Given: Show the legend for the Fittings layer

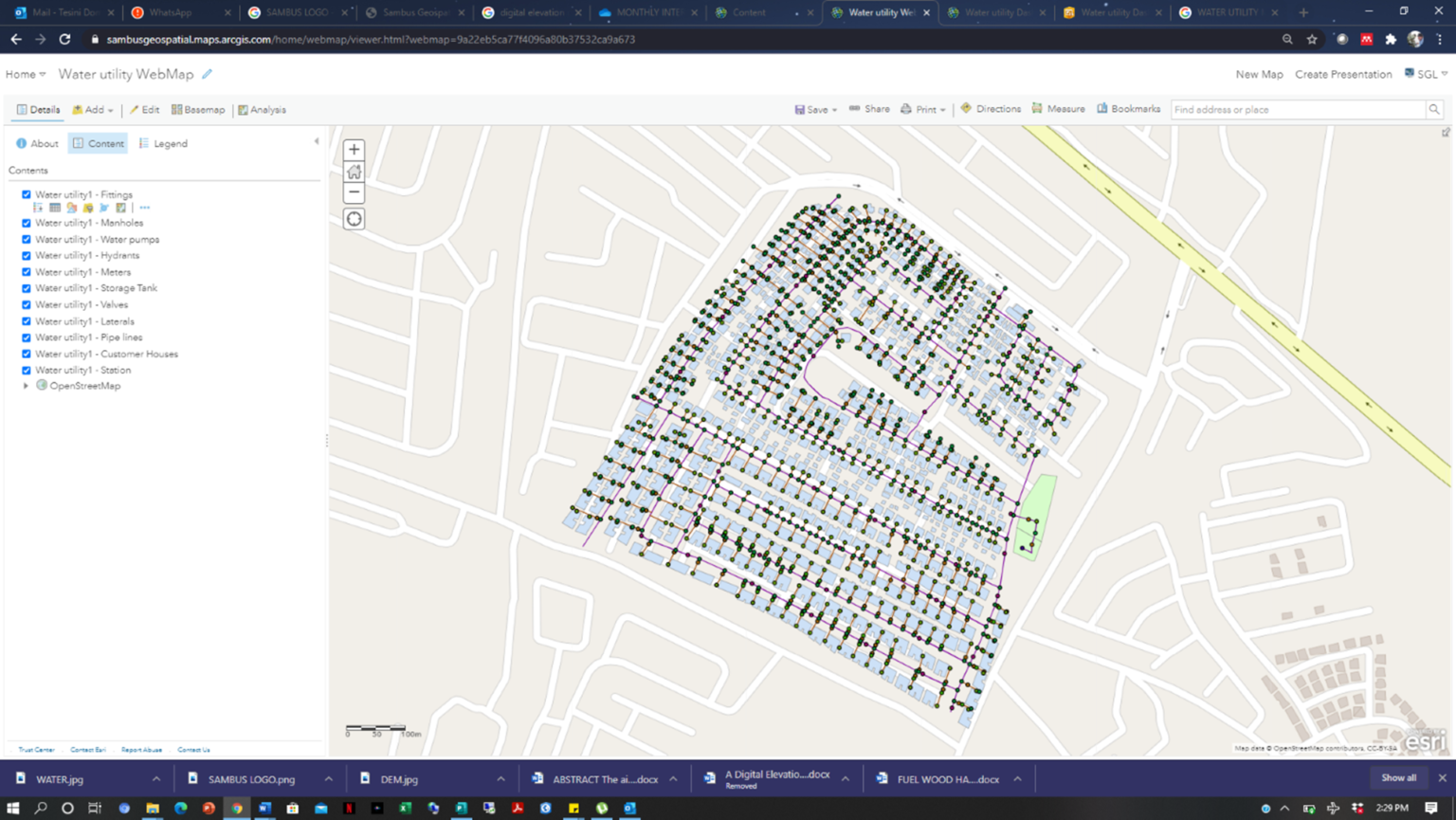Looking at the screenshot, I should (38, 208).
